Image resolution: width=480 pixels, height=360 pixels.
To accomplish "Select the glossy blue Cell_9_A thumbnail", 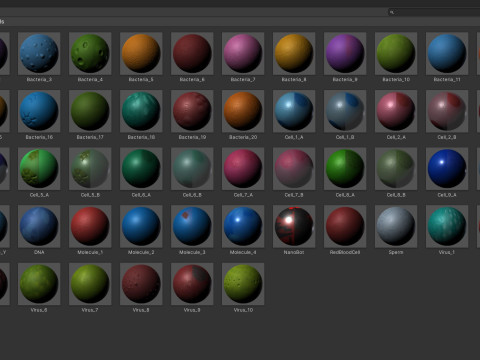I will pyautogui.click(x=447, y=169).
